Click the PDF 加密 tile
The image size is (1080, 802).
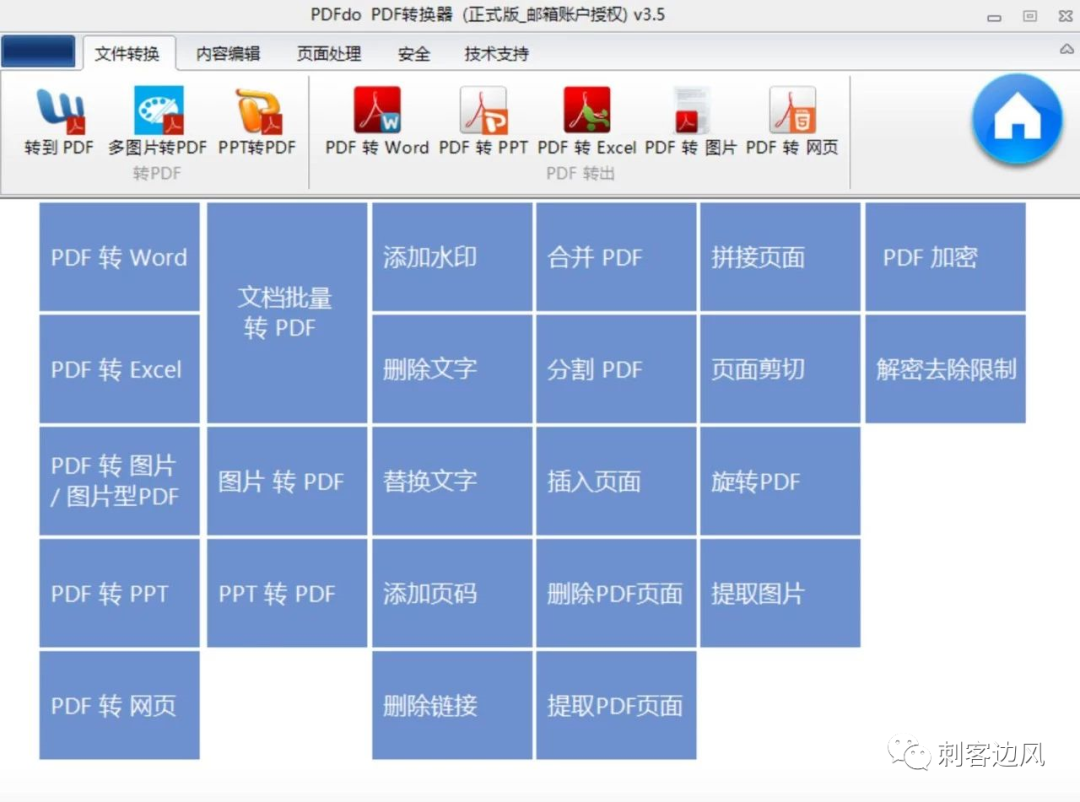pyautogui.click(x=945, y=257)
